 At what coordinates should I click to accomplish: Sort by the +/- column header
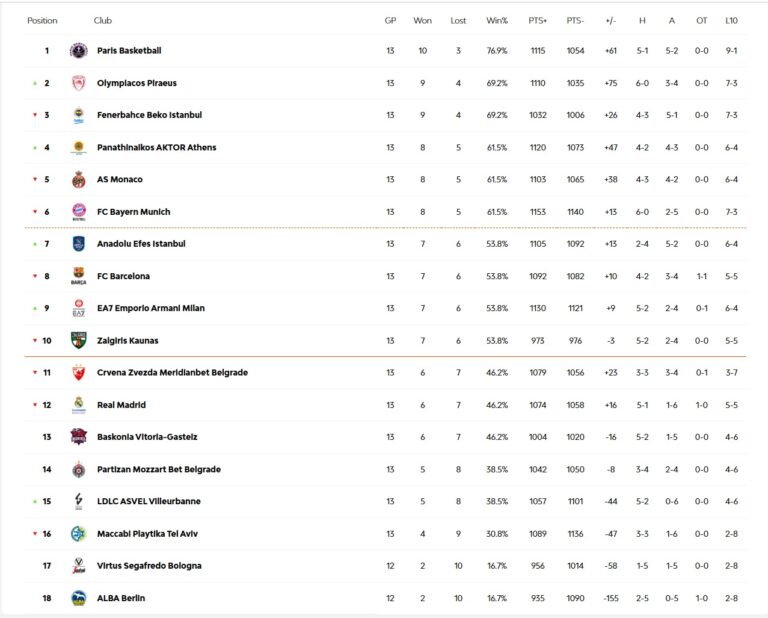[610, 20]
